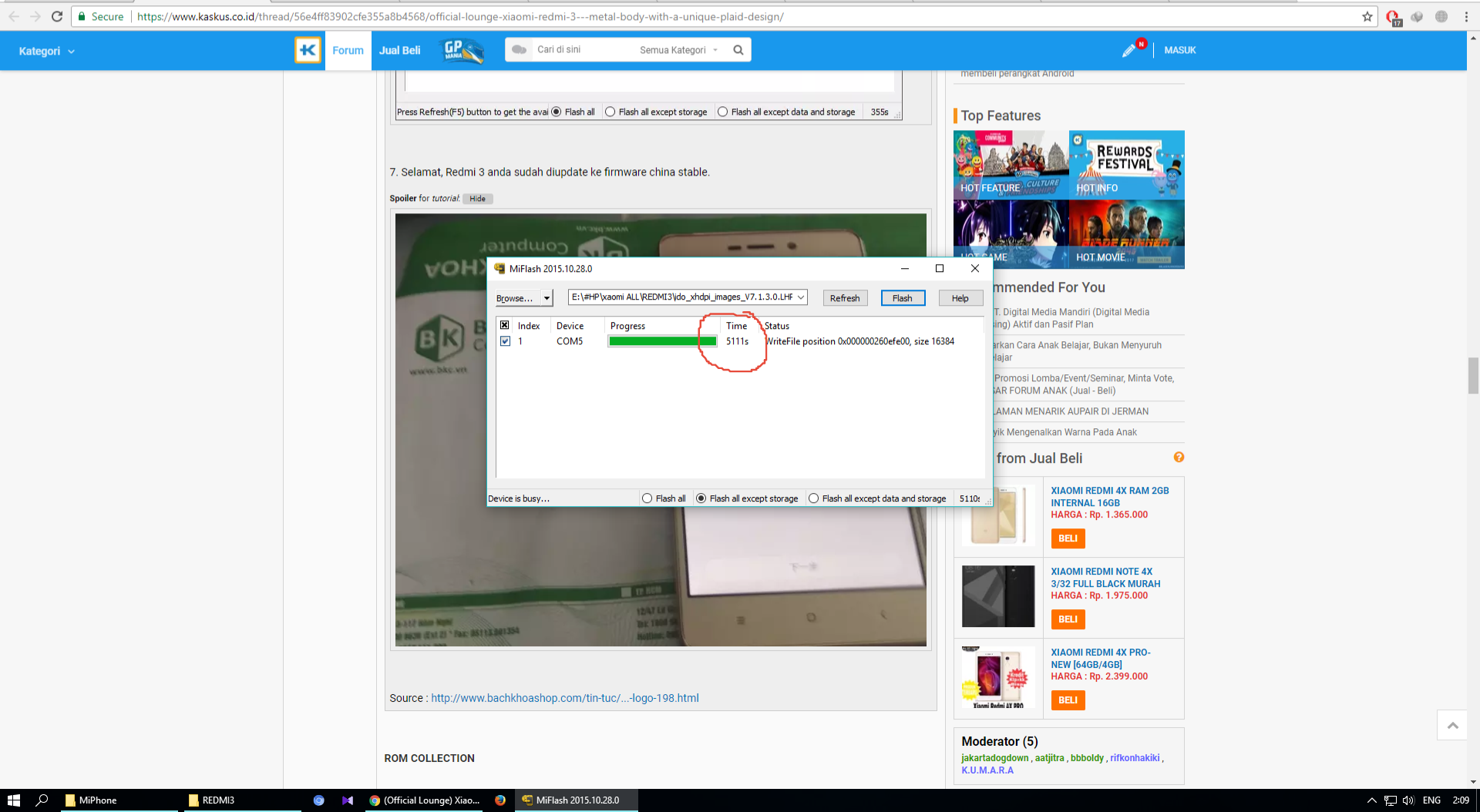
Task: Switch to the Forum tab
Action: [348, 50]
